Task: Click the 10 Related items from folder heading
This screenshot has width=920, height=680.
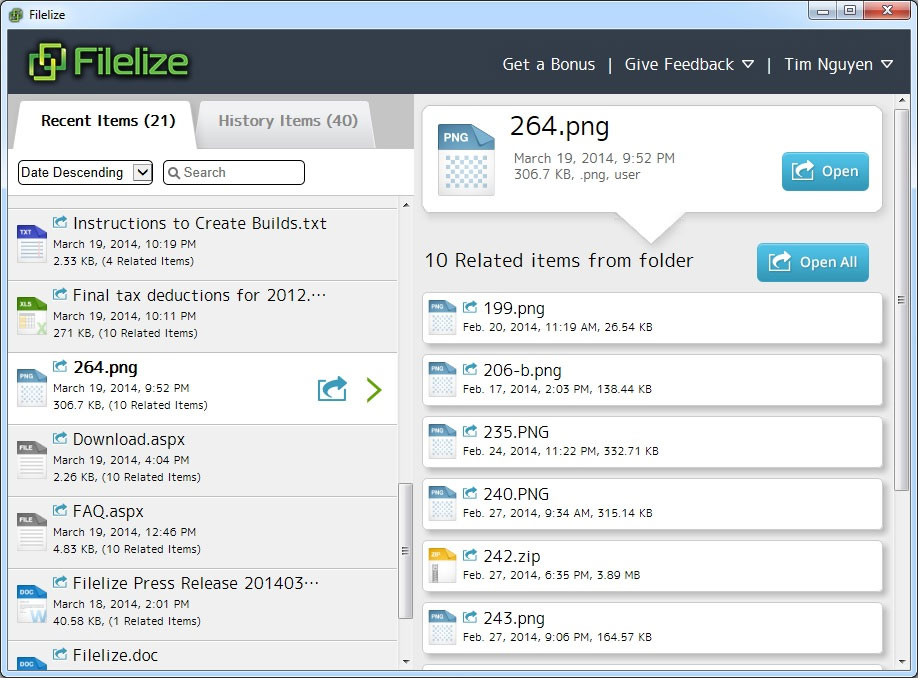Action: 559,261
